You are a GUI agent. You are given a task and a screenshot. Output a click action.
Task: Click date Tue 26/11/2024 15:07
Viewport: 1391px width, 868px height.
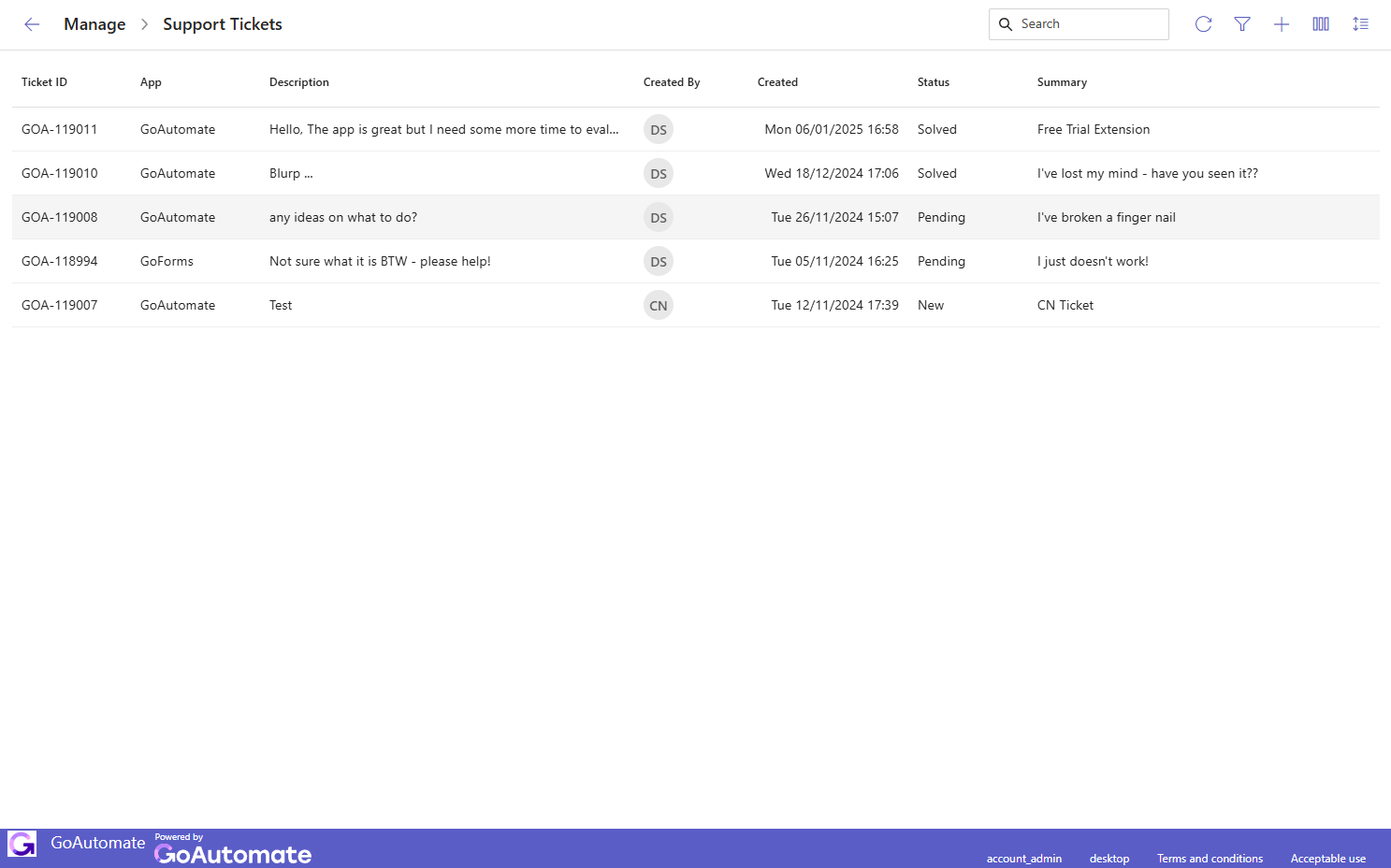[834, 217]
